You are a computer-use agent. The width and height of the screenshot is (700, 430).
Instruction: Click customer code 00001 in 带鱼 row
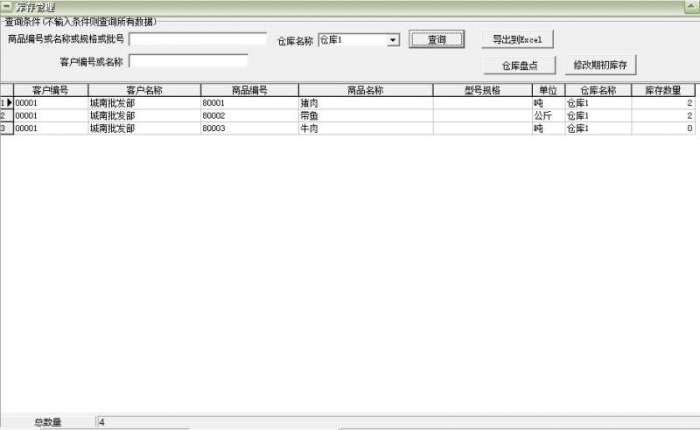pyautogui.click(x=51, y=116)
